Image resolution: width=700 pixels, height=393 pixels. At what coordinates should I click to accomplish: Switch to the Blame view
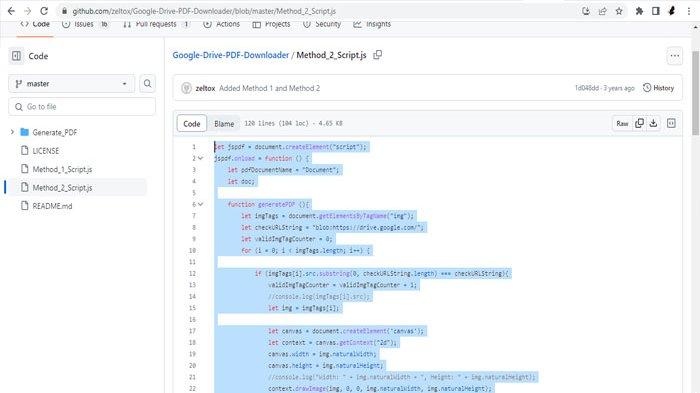coord(224,124)
